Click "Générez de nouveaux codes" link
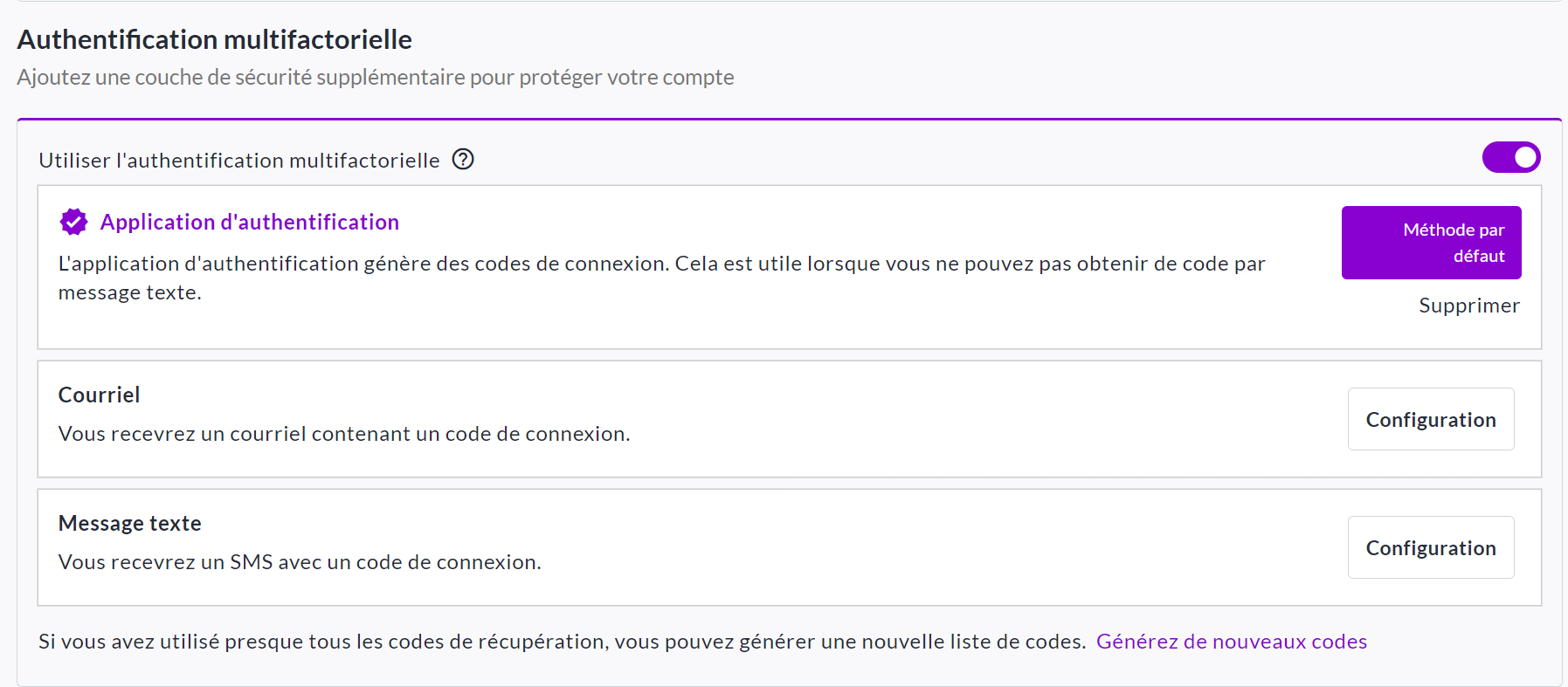Screen dimensions: 1568x687 coord(1231,642)
